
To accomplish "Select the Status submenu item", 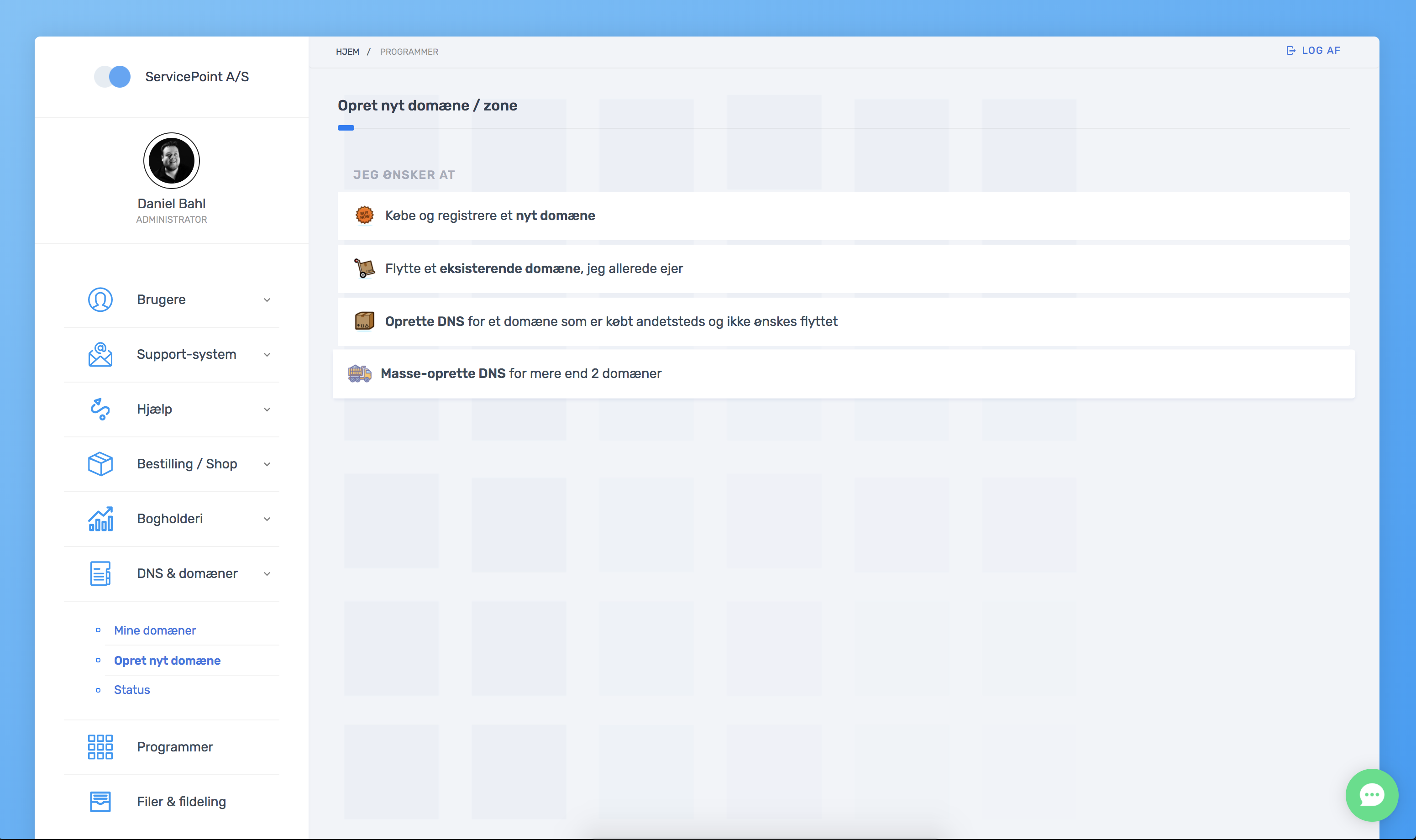I will tap(132, 689).
